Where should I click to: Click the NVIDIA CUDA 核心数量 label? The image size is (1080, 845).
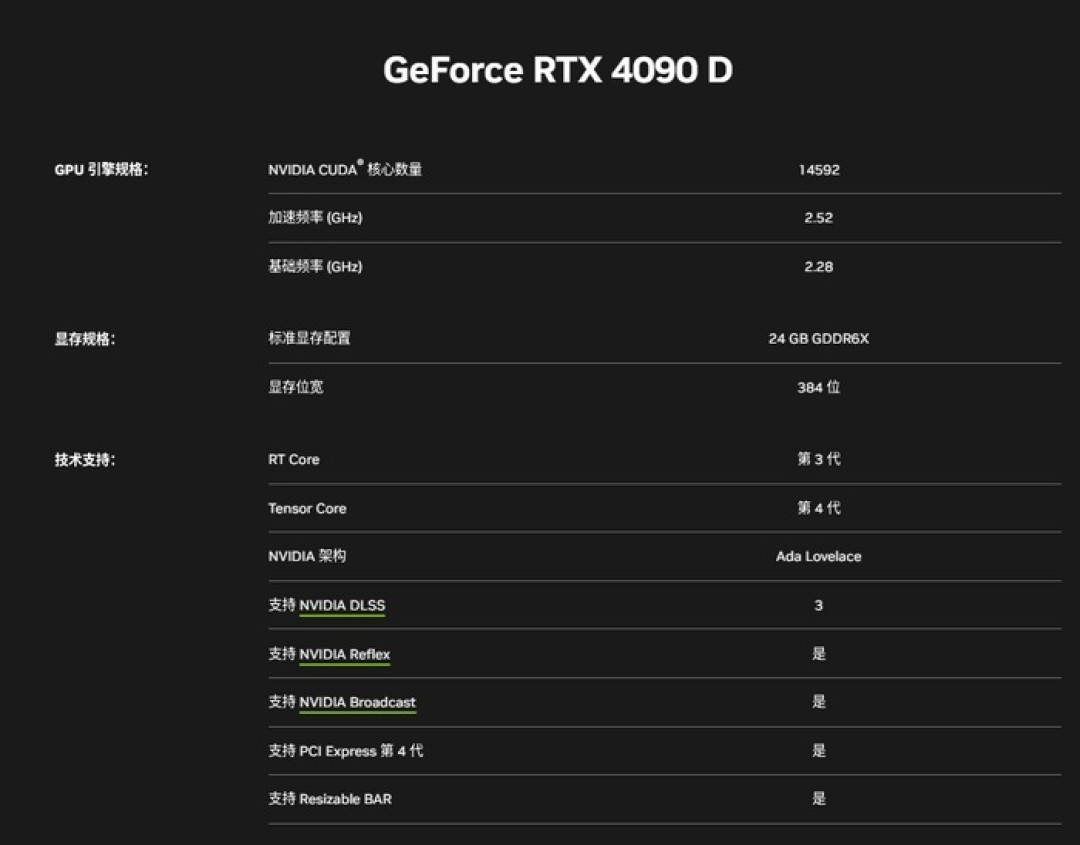[x=345, y=169]
